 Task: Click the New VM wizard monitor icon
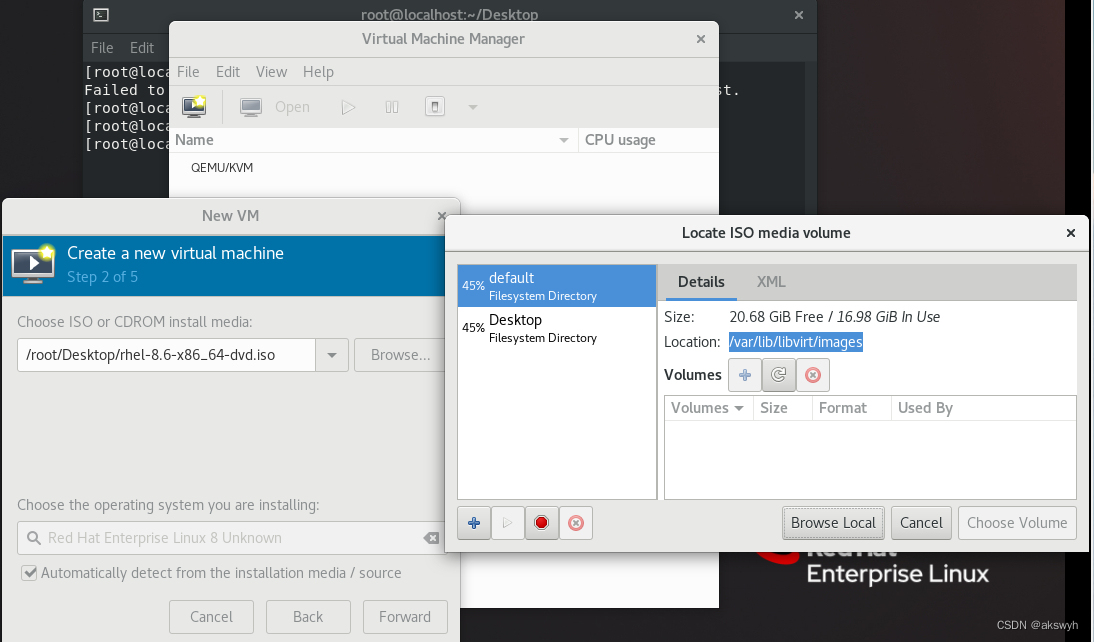(x=33, y=264)
